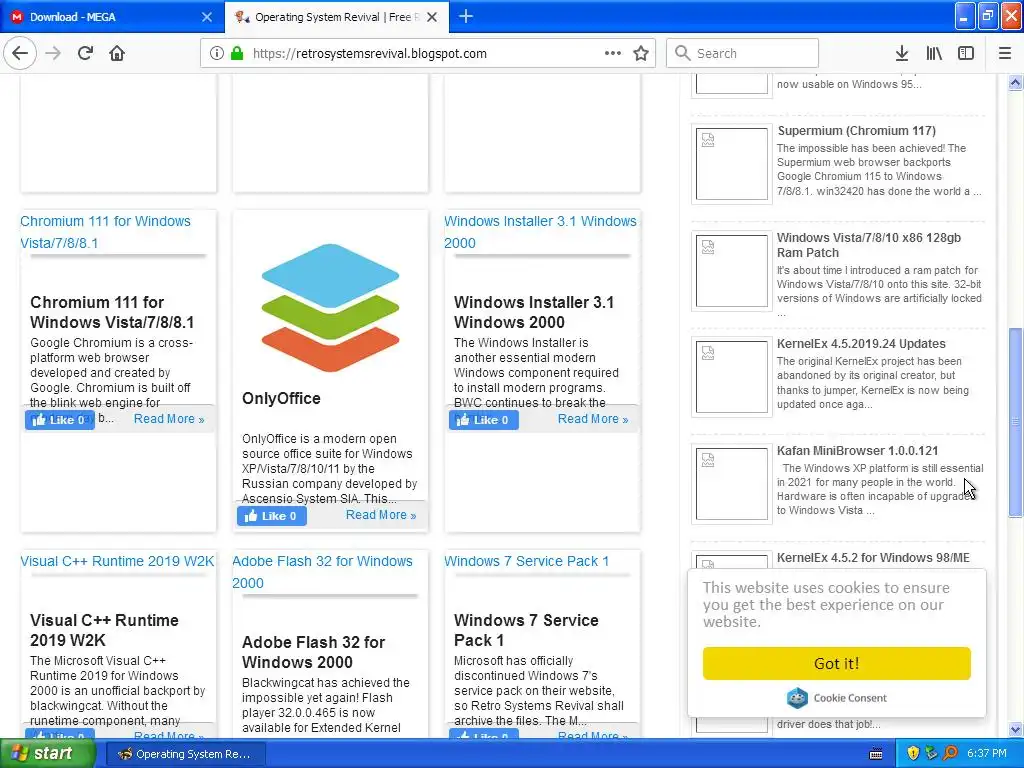Read More on OnlyOffice post
1024x768 pixels.
pyautogui.click(x=381, y=515)
